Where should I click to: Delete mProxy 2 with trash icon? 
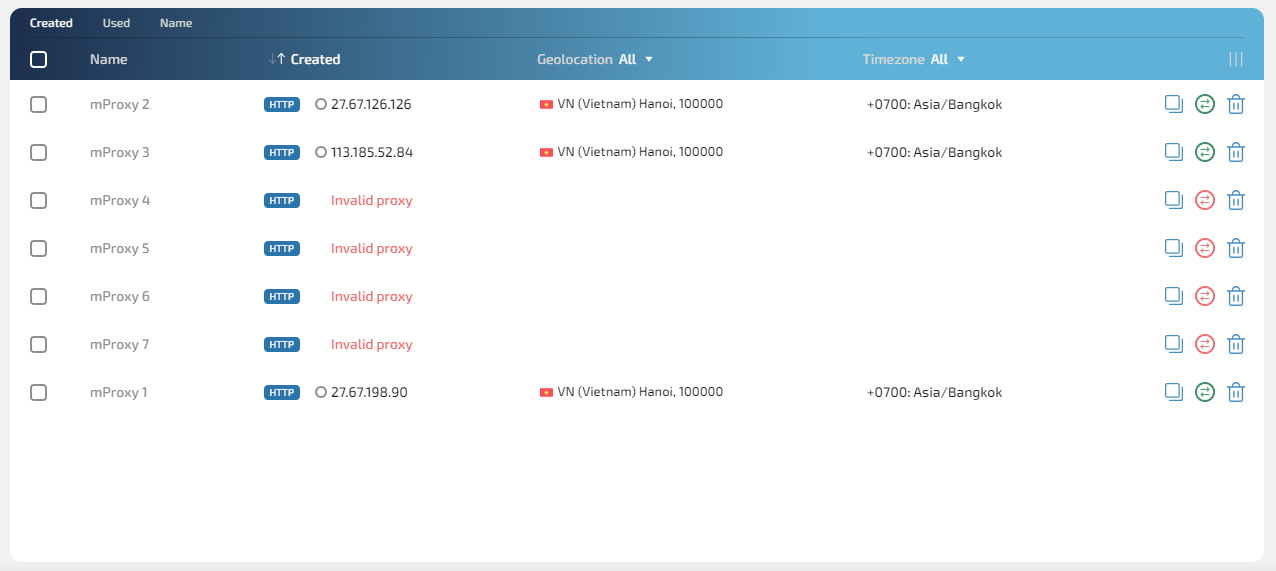point(1236,104)
